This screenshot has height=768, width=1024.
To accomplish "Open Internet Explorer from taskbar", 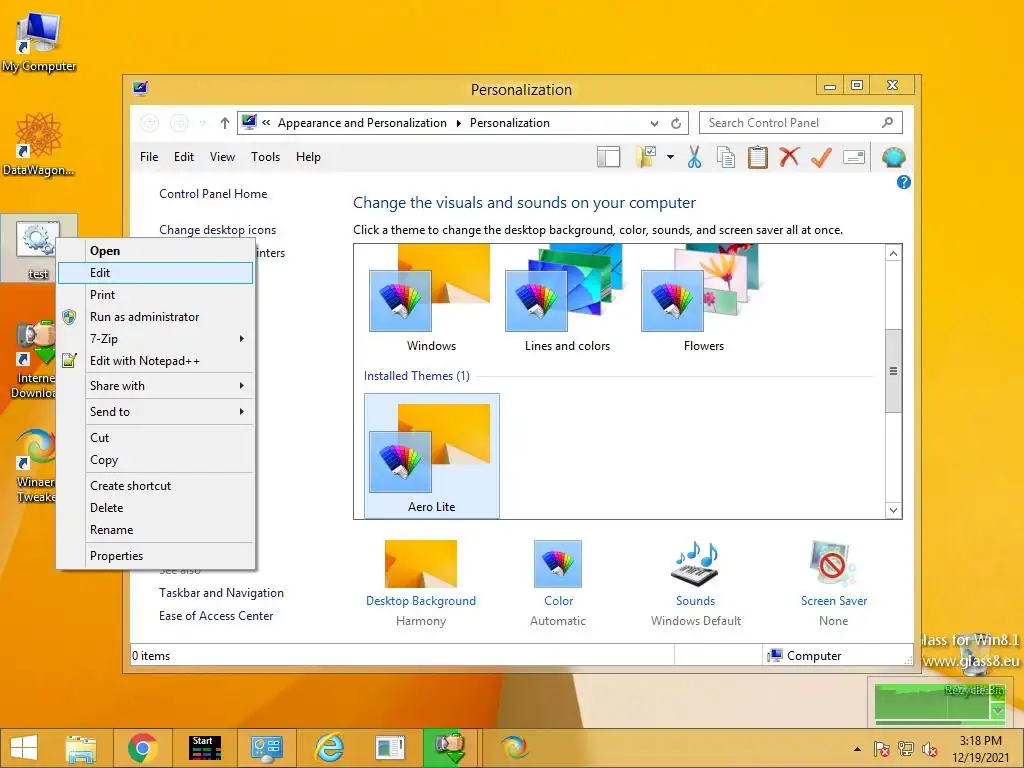I will 329,748.
